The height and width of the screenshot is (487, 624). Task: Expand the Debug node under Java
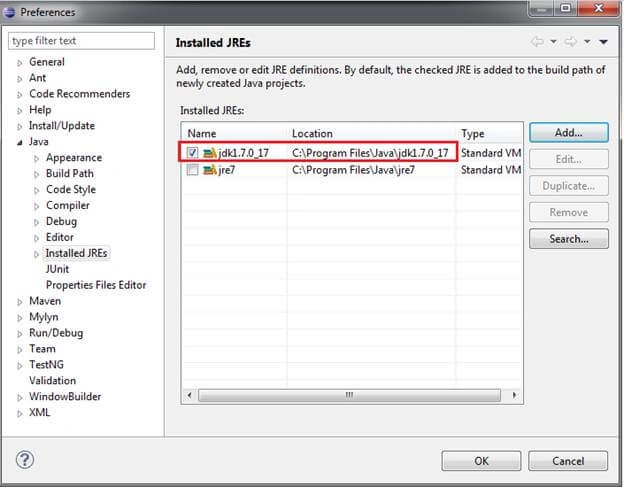36,222
